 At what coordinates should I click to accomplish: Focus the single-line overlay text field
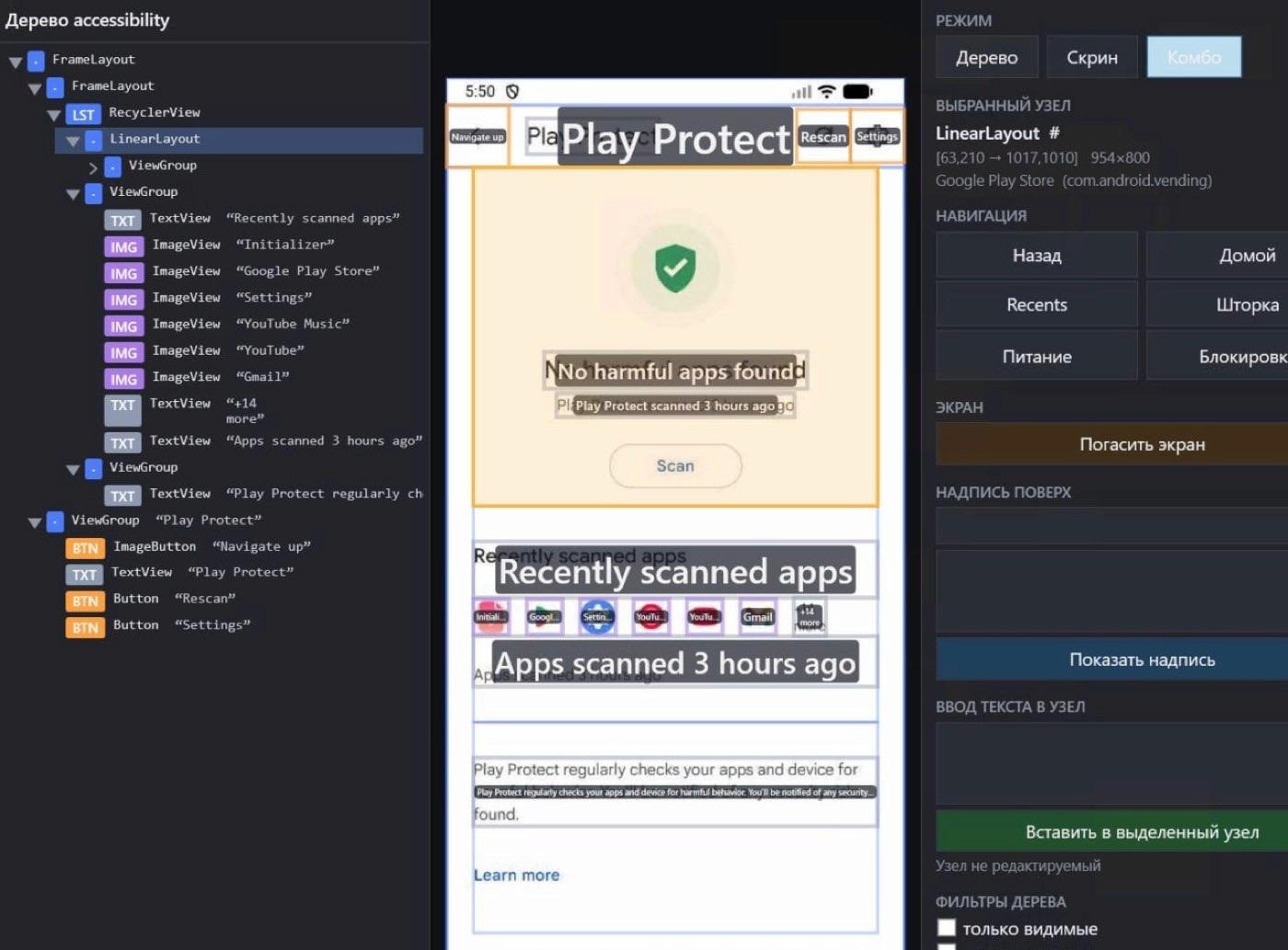[1111, 526]
